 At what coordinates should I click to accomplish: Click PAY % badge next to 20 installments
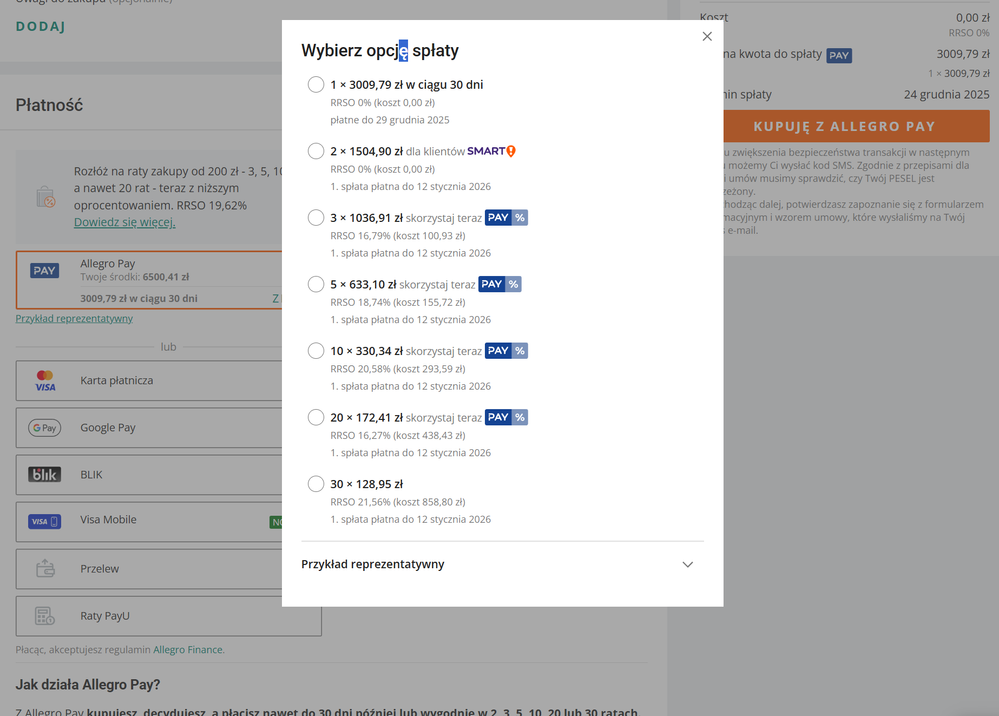tap(506, 417)
